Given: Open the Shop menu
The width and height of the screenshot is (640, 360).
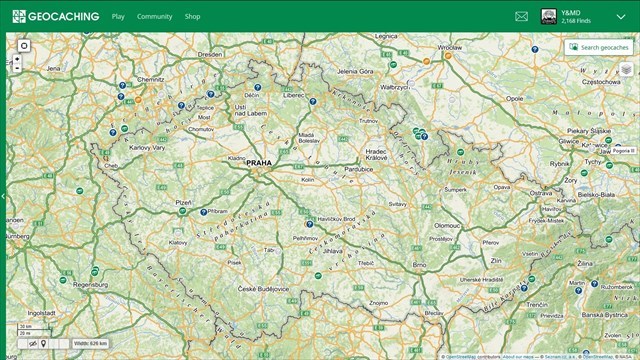Looking at the screenshot, I should point(192,17).
